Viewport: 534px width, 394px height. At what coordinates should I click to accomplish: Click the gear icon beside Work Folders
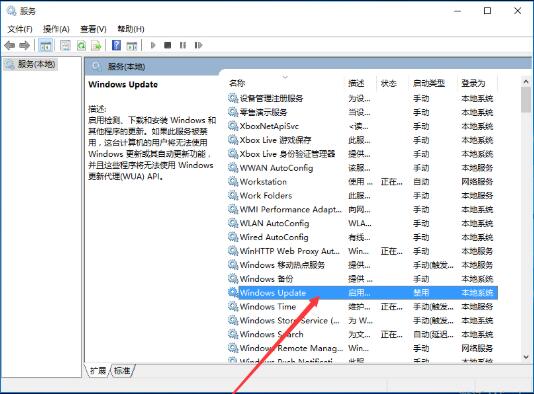(x=233, y=195)
